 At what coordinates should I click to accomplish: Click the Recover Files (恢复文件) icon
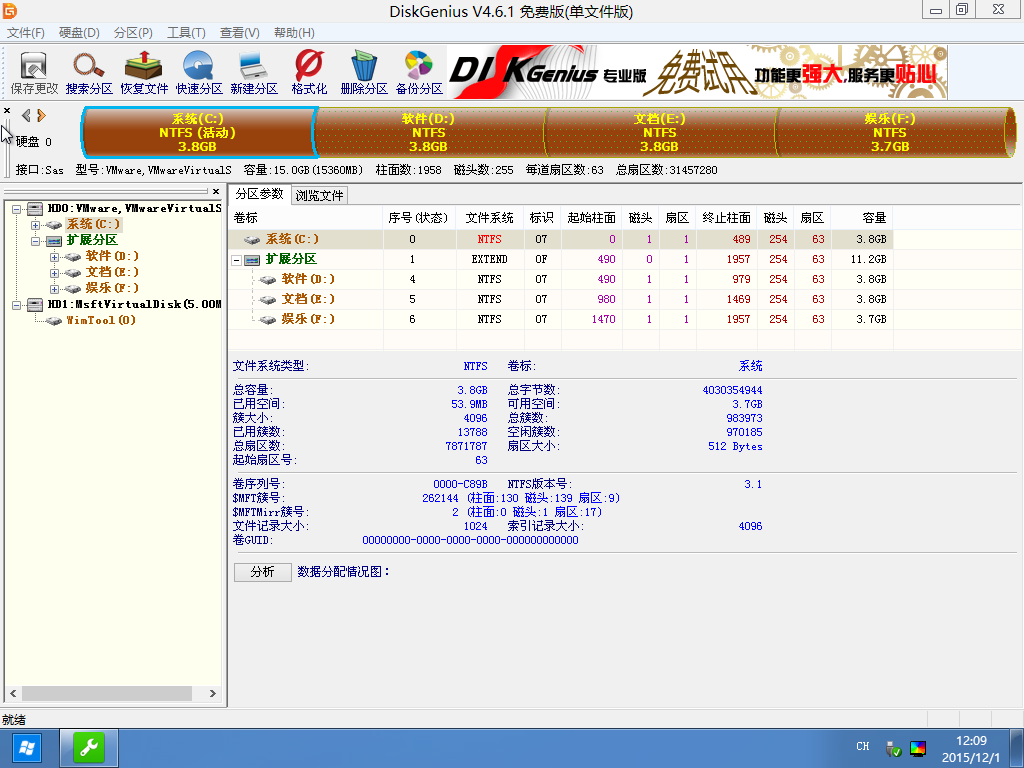coord(144,72)
